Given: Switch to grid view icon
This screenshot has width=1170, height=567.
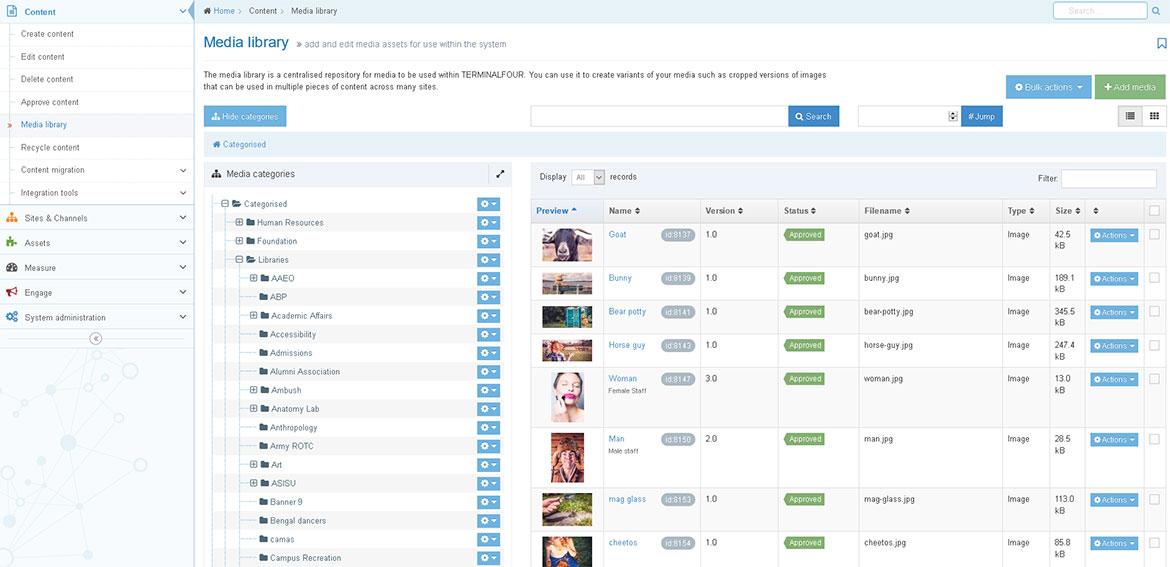Looking at the screenshot, I should pos(1154,116).
